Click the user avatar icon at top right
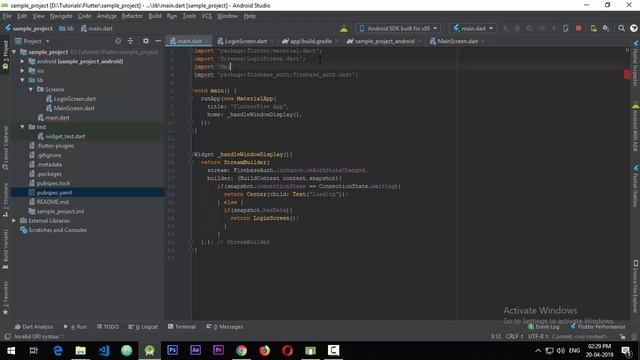The width and height of the screenshot is (640, 360). (x=634, y=28)
